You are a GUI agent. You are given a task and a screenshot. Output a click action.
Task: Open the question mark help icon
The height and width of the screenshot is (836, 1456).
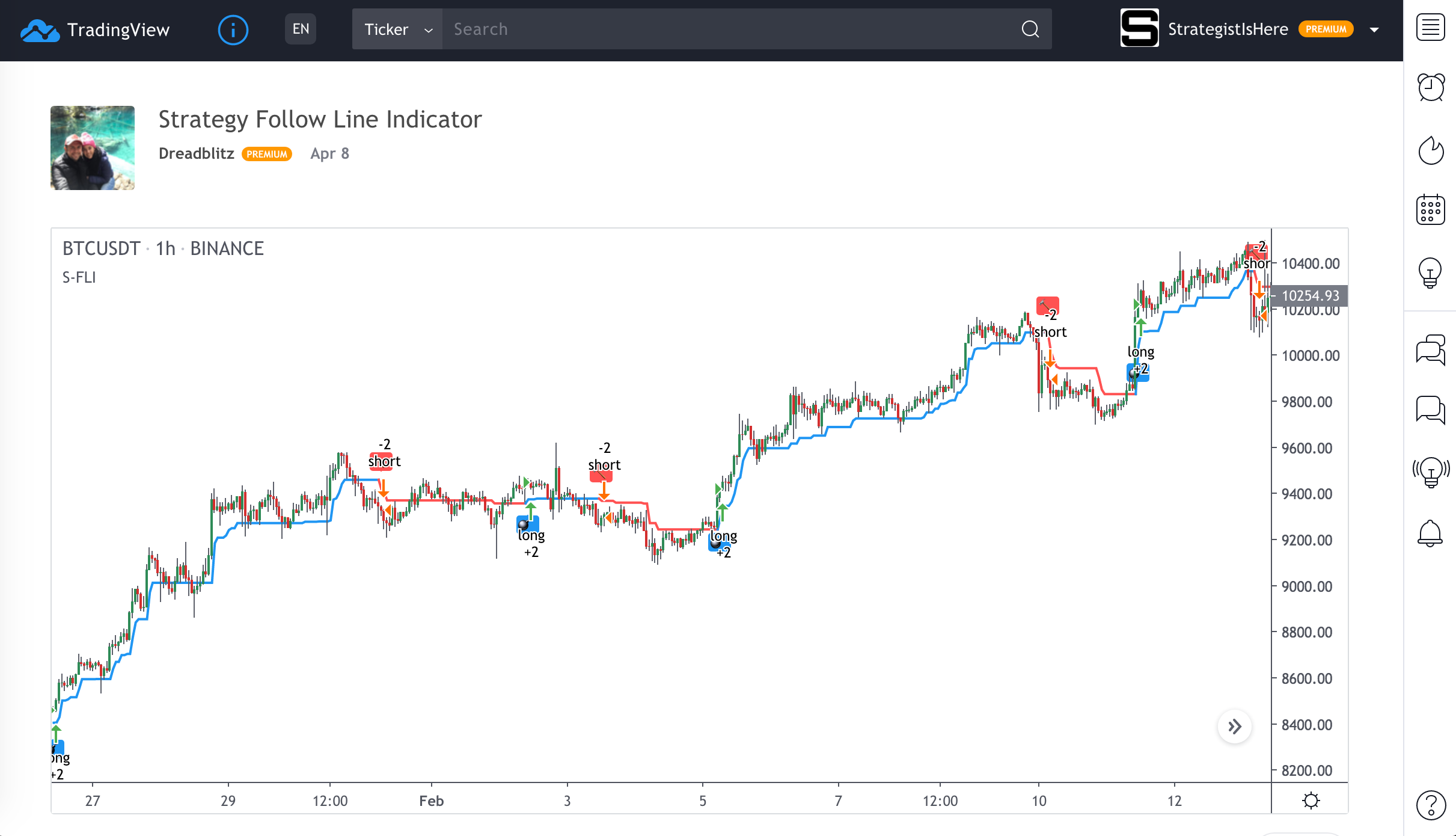point(1431,805)
